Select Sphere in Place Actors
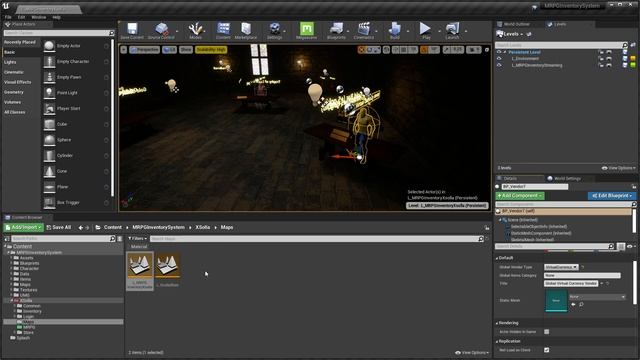The height and width of the screenshot is (360, 640). pos(76,140)
